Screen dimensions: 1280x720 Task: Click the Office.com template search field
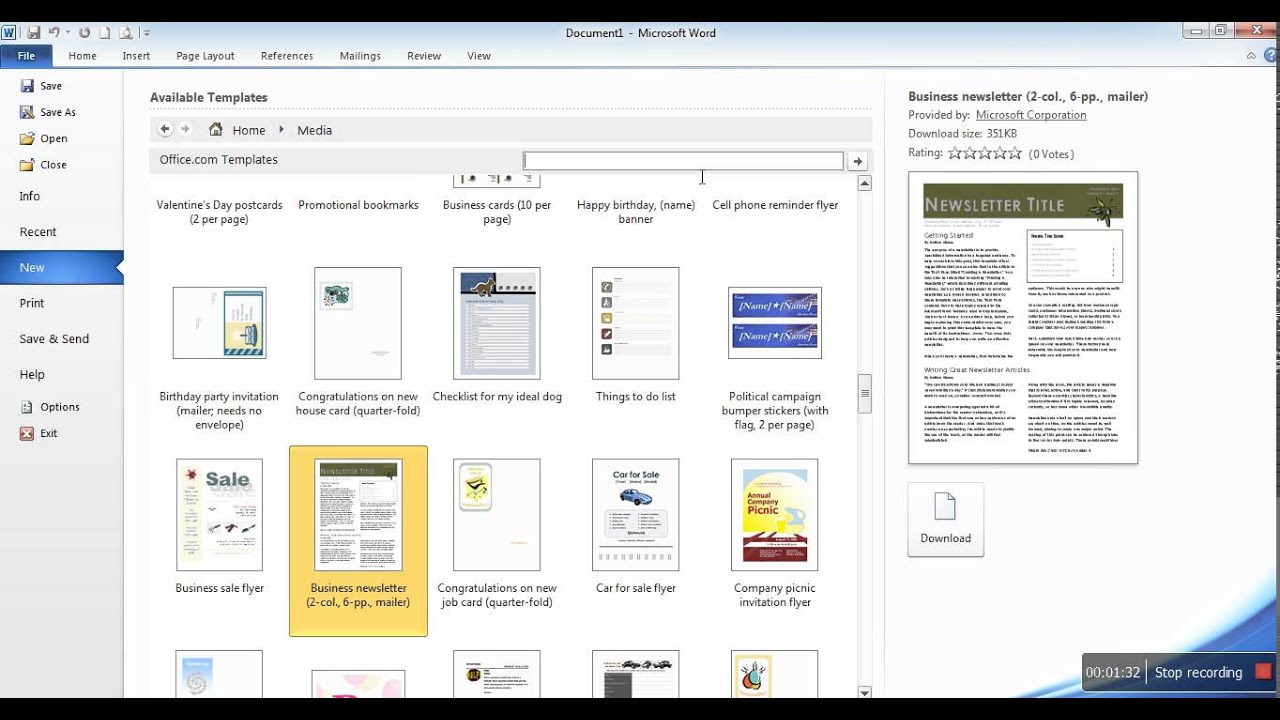pyautogui.click(x=683, y=161)
